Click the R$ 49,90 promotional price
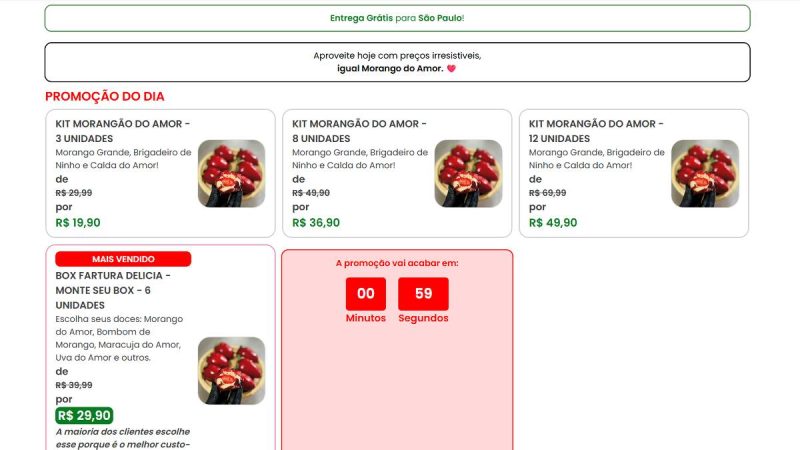This screenshot has height=450, width=800. pyautogui.click(x=553, y=222)
